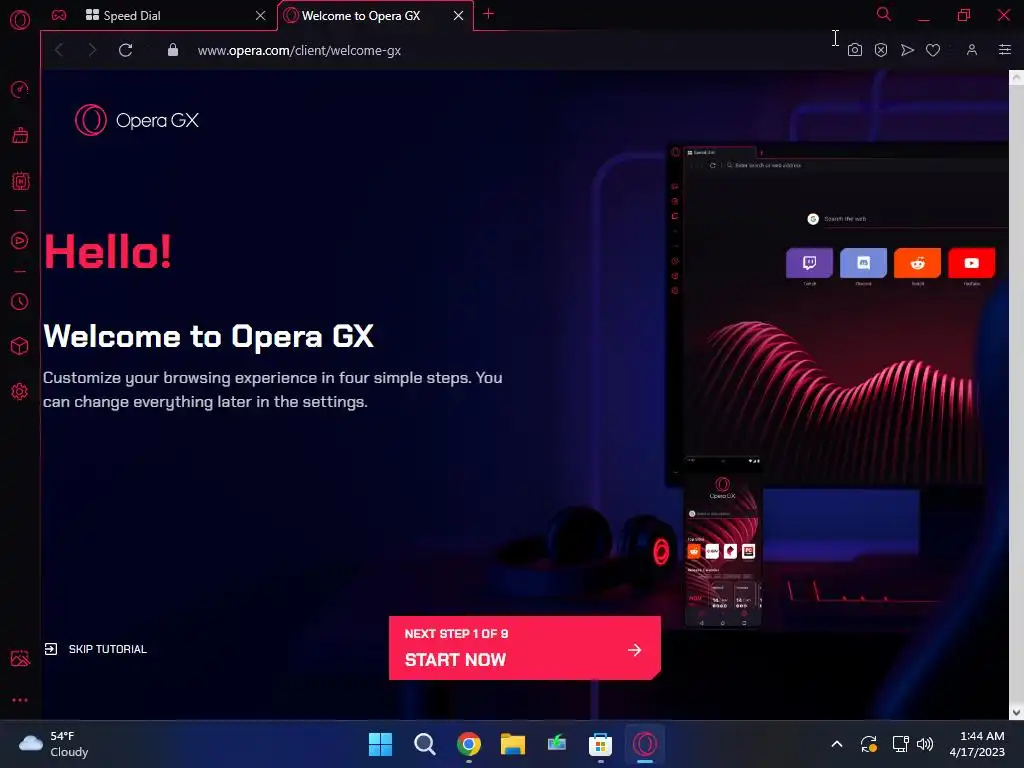1024x768 pixels.
Task: Open the CPU limiter chip icon
Action: click(x=20, y=181)
